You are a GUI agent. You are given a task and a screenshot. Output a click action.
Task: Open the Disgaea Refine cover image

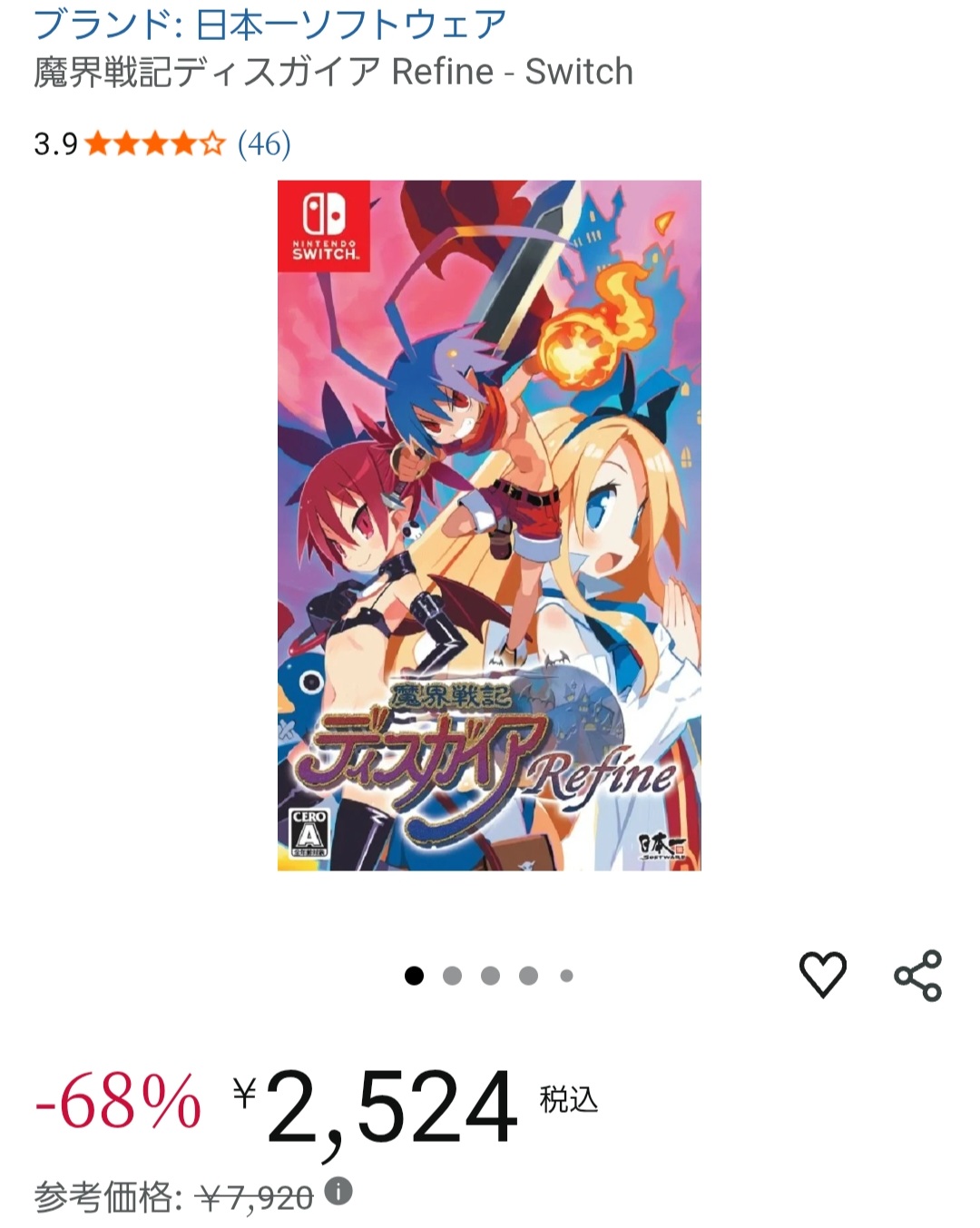click(489, 526)
